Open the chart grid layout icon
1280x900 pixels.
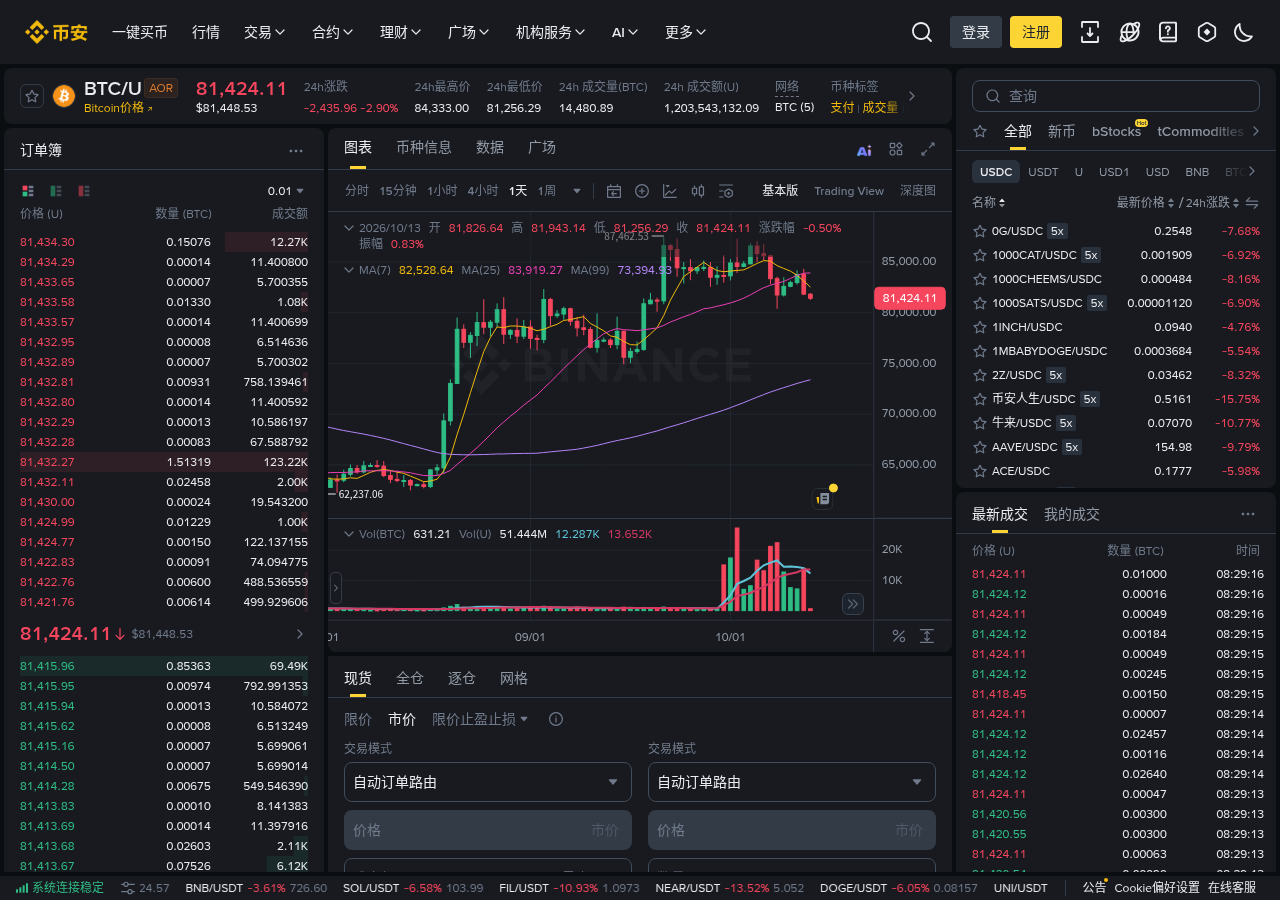896,149
